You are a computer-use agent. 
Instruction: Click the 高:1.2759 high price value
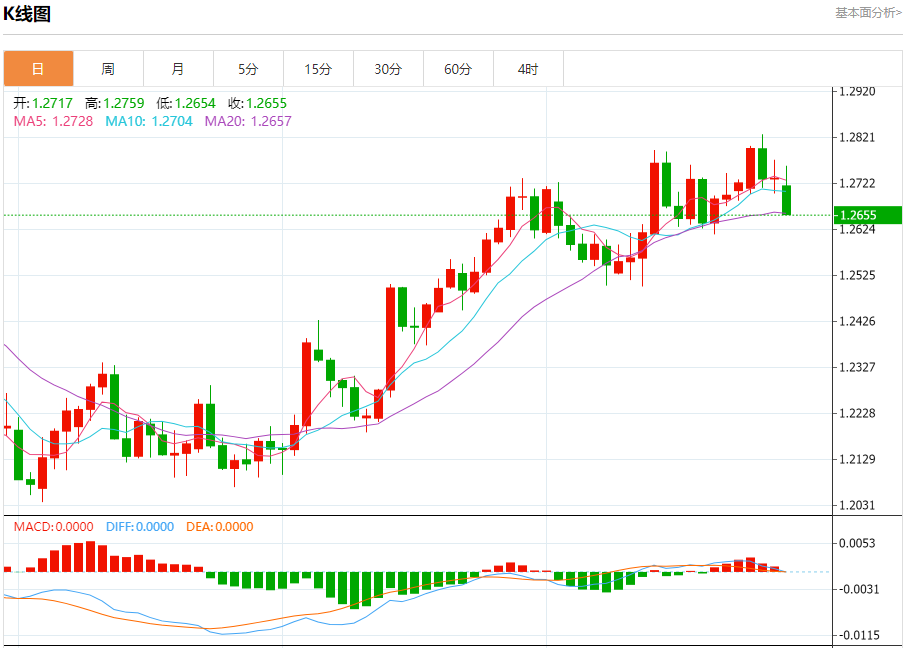click(115, 104)
